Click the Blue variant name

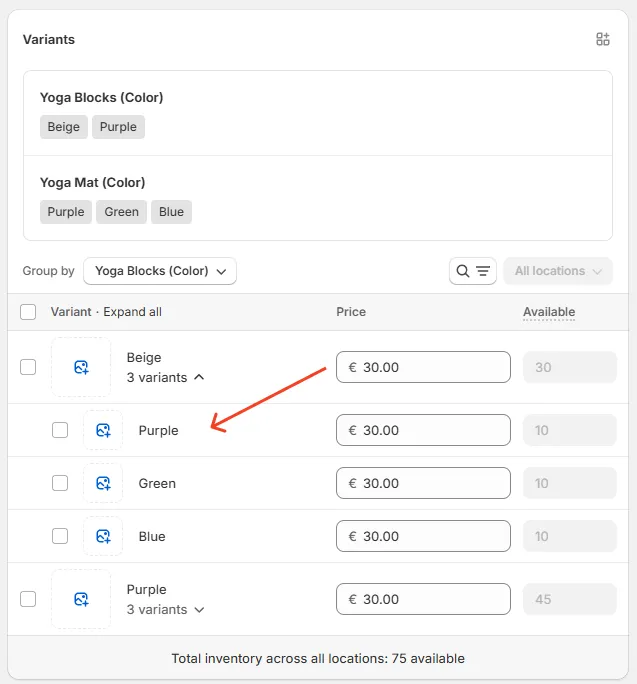tap(152, 536)
